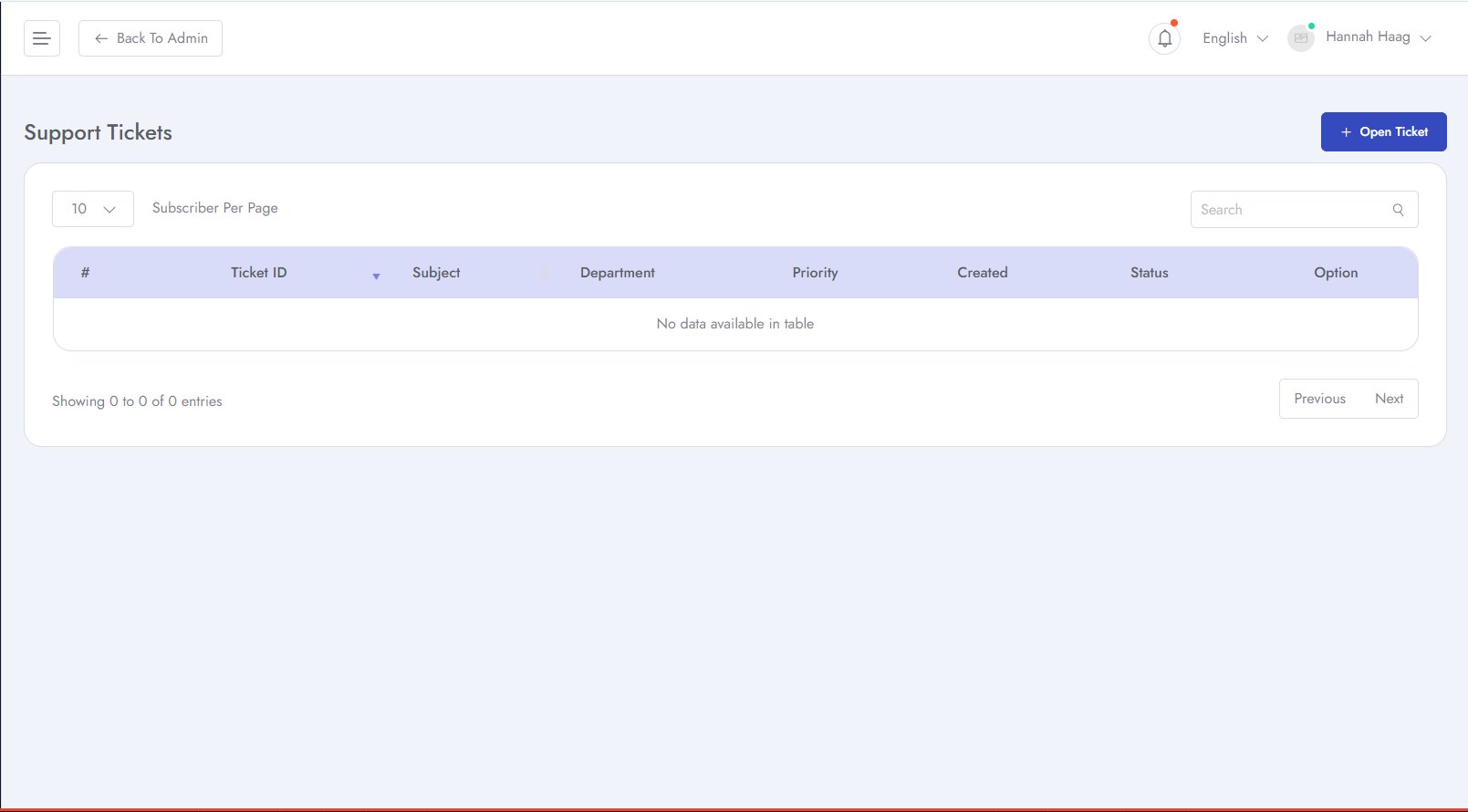Click the 'No data available in table' text

click(x=735, y=324)
